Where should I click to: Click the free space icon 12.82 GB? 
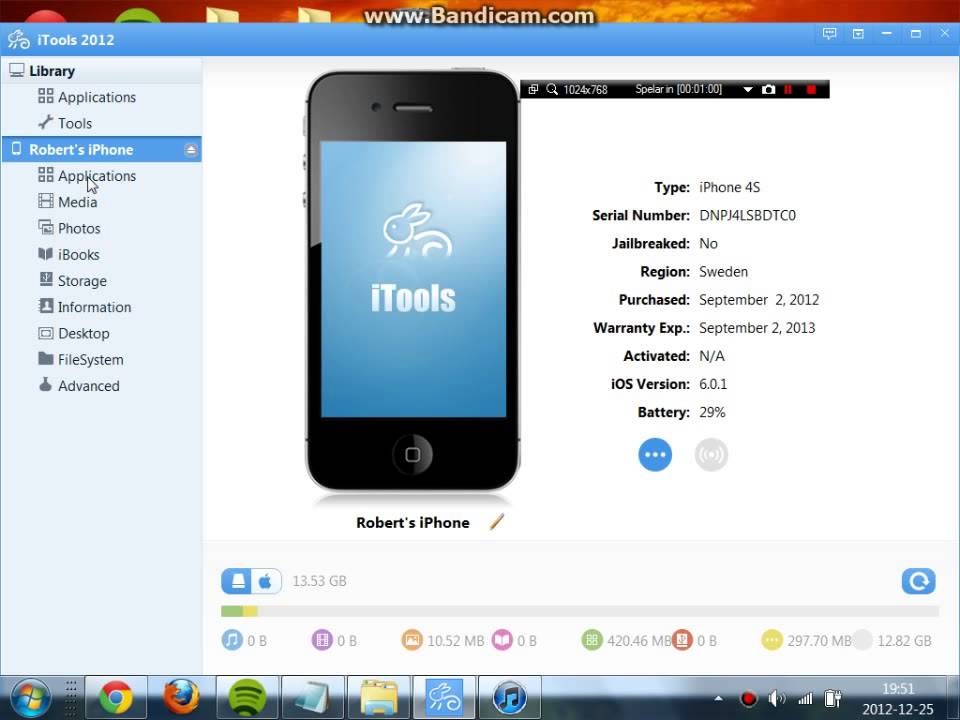[x=862, y=640]
